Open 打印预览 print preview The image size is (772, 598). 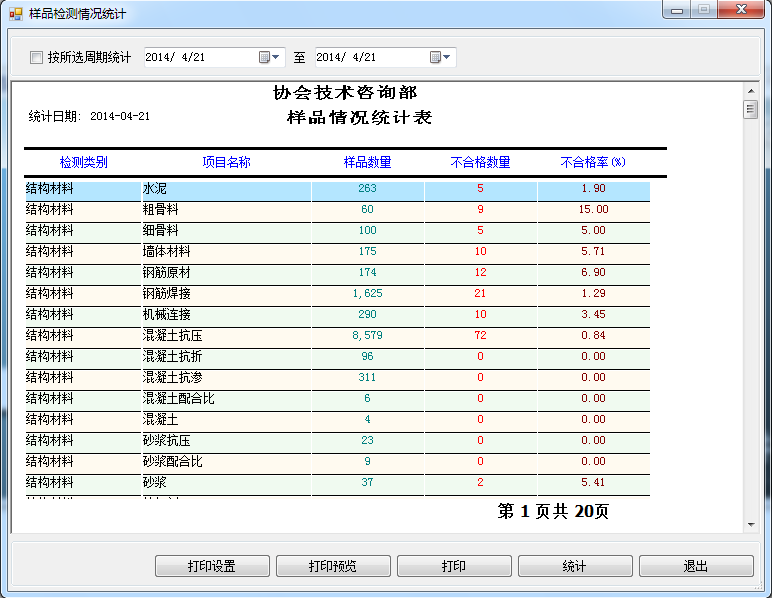click(x=333, y=566)
